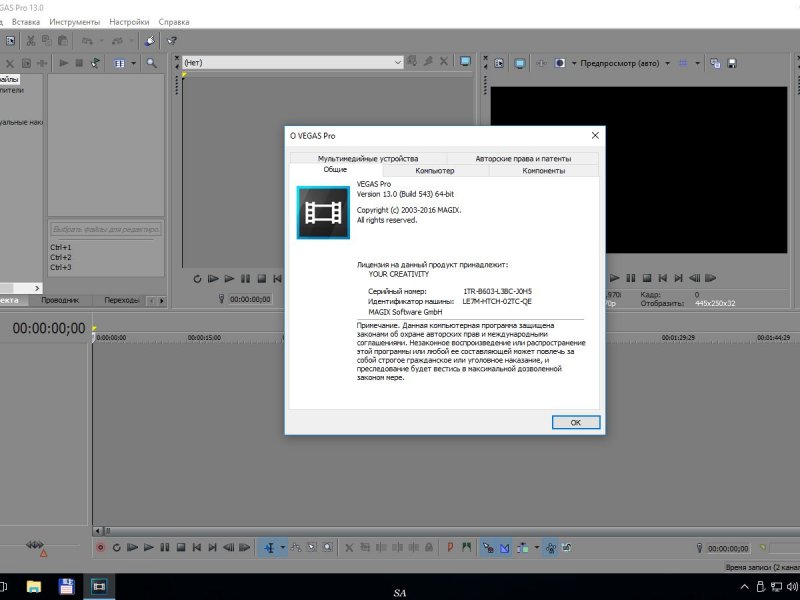Toggle Automatic Crossfades in timeline toolbar
Screen dimensions: 800x600
(x=505, y=547)
